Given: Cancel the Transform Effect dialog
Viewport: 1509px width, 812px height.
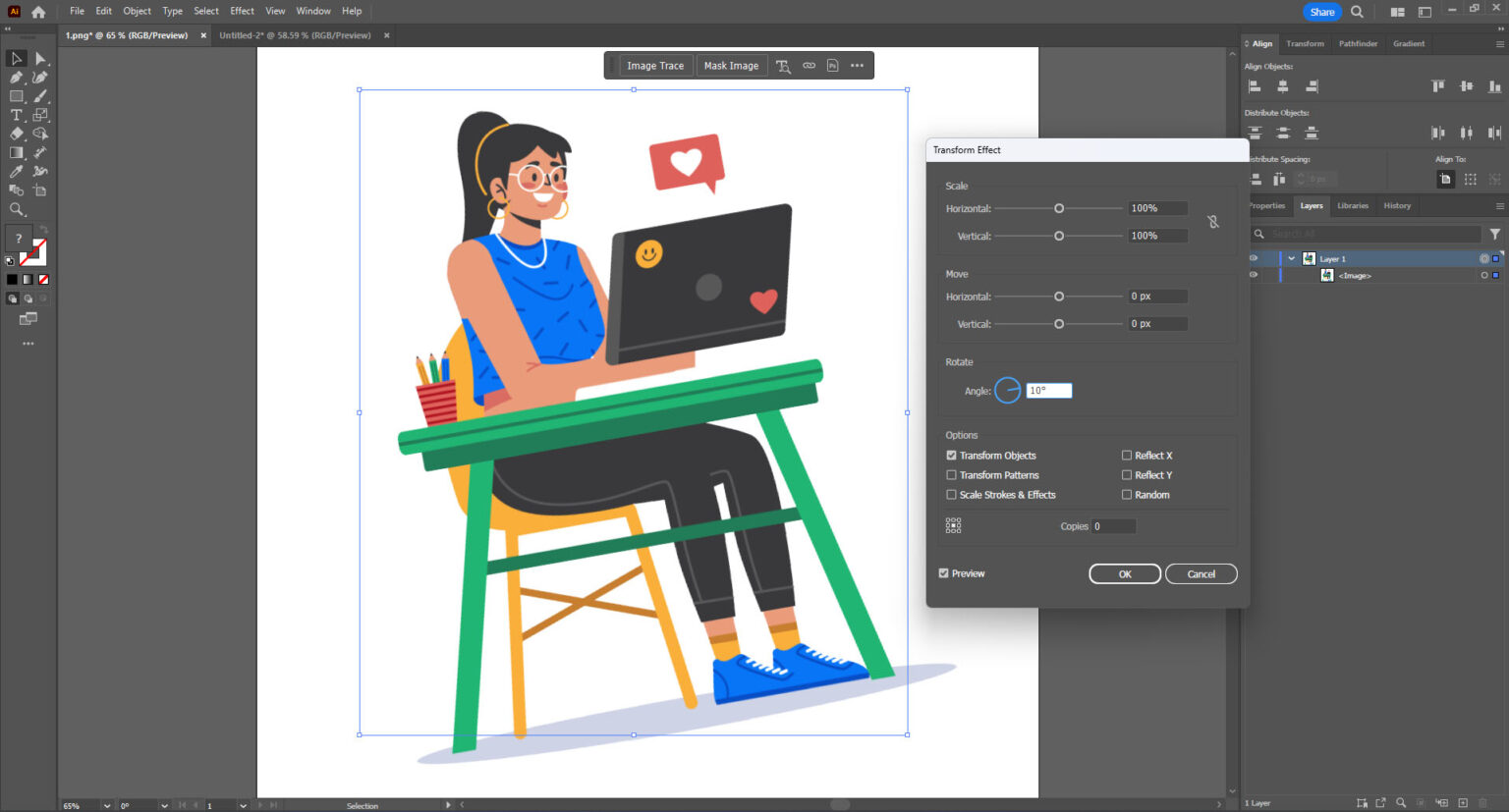Looking at the screenshot, I should (1201, 573).
